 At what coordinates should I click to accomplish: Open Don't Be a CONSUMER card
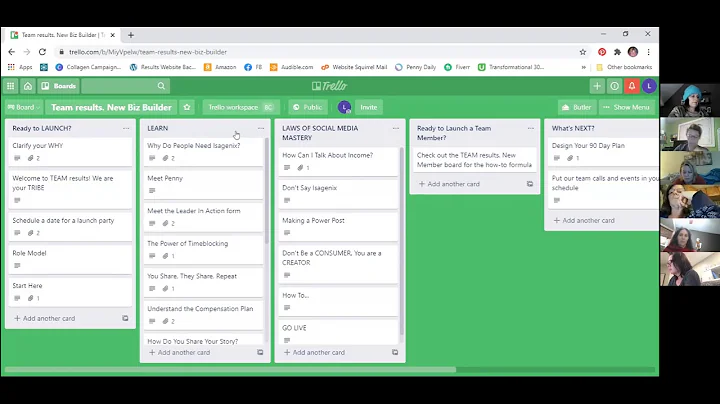pos(338,264)
